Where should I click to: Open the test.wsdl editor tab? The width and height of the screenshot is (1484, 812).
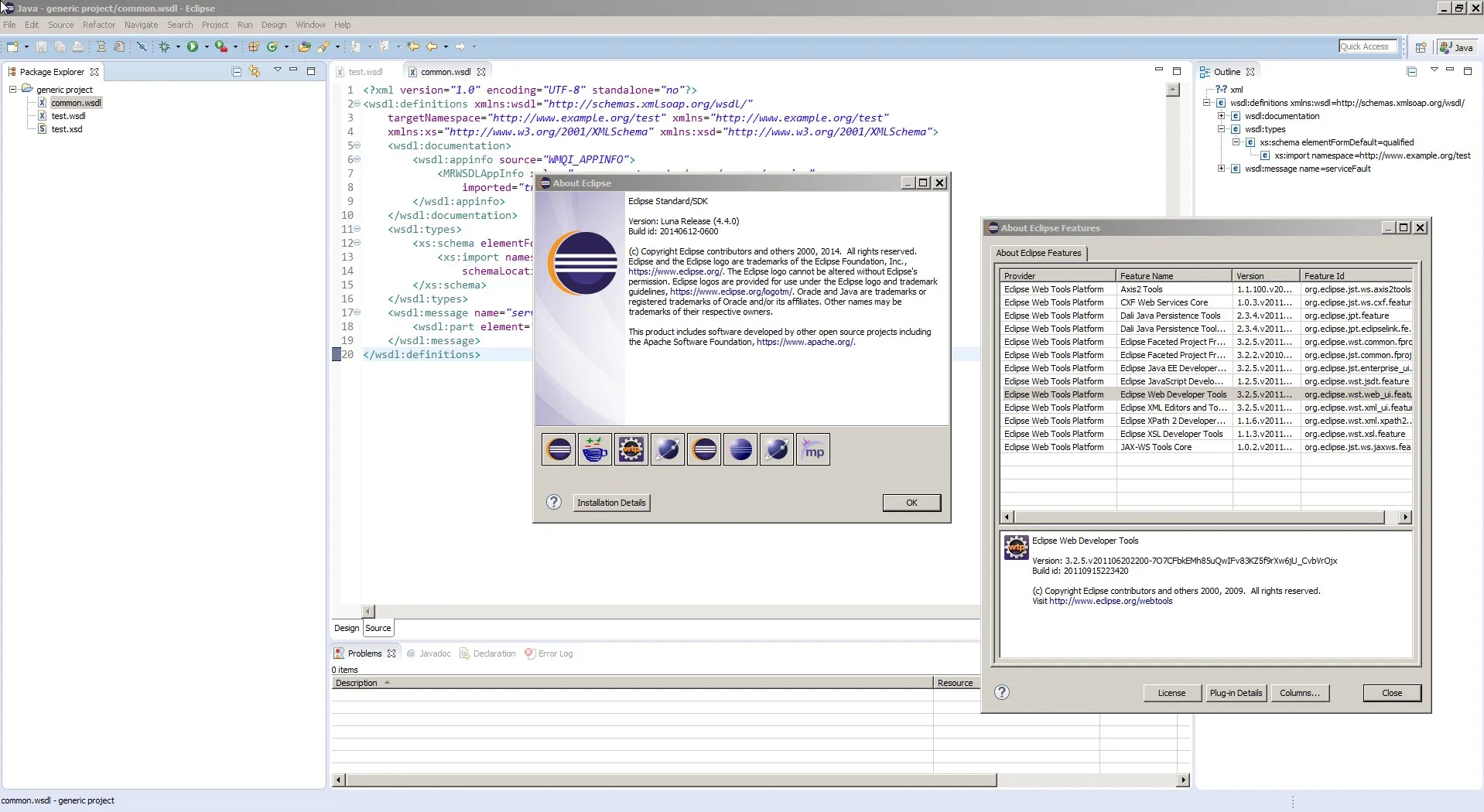click(x=365, y=72)
